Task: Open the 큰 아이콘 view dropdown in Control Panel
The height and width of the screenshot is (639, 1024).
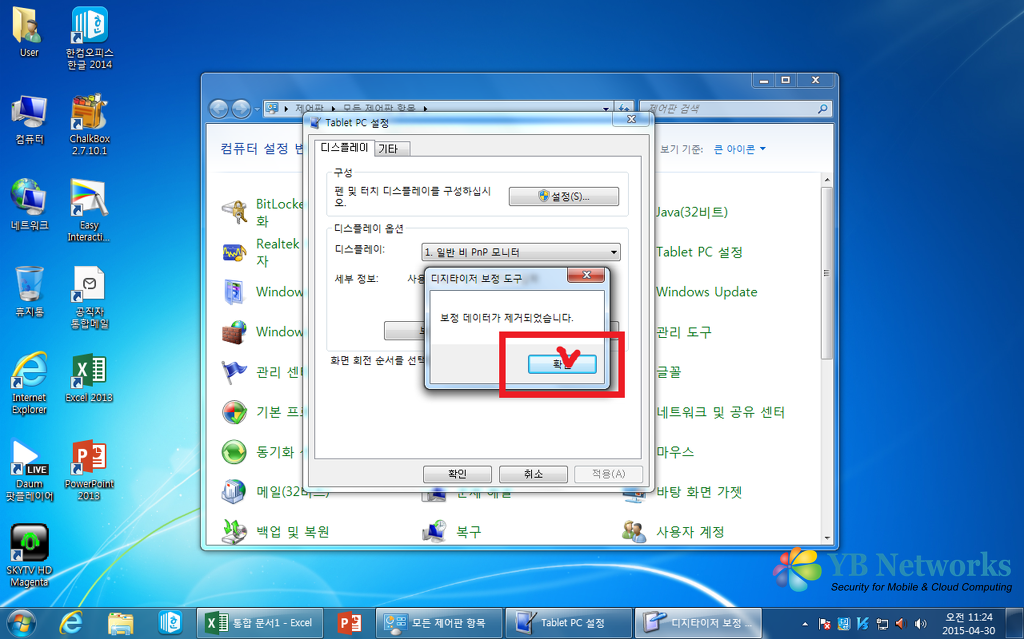Action: 739,149
